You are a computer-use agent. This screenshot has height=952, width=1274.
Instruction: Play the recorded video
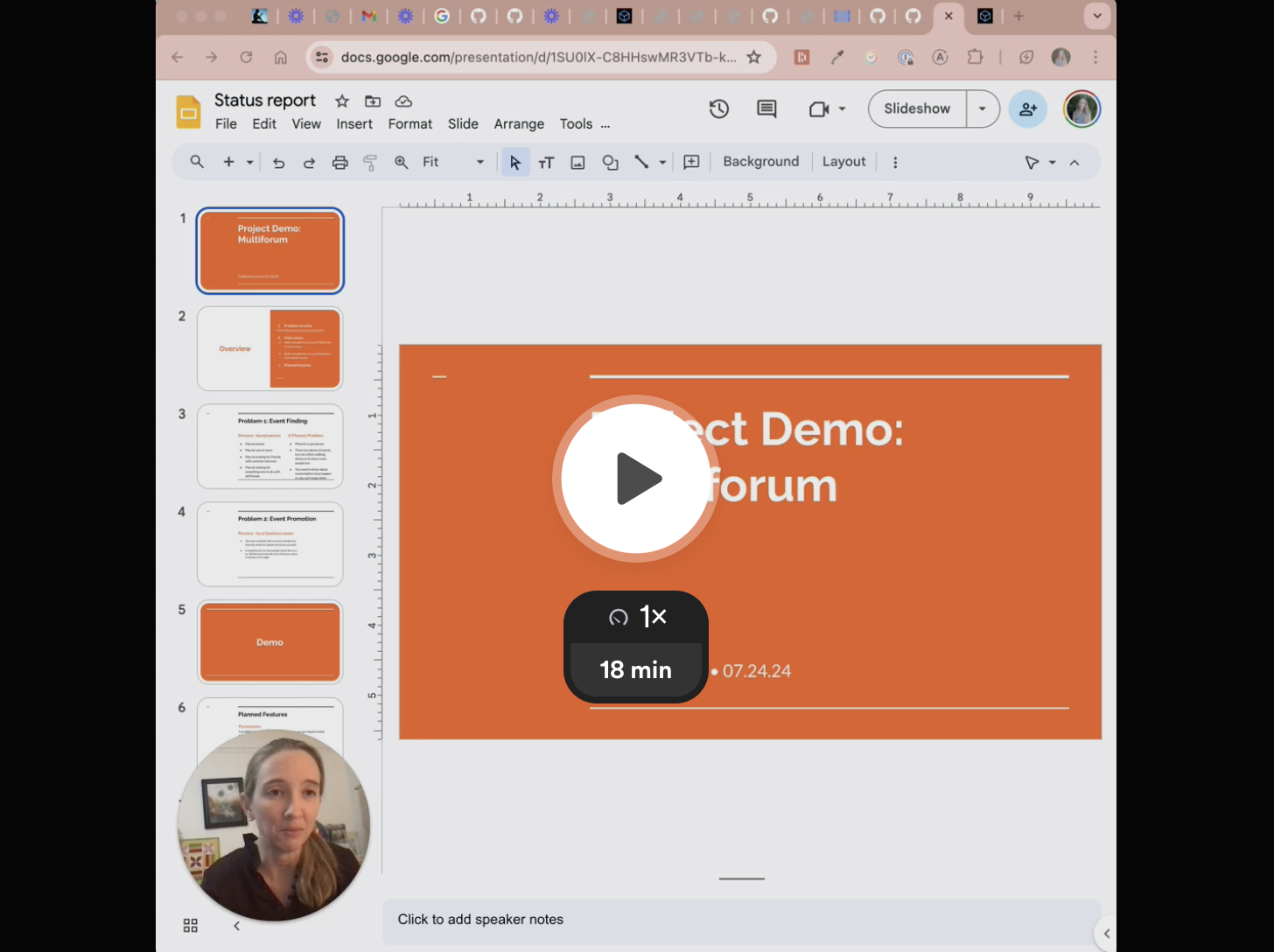(x=636, y=479)
